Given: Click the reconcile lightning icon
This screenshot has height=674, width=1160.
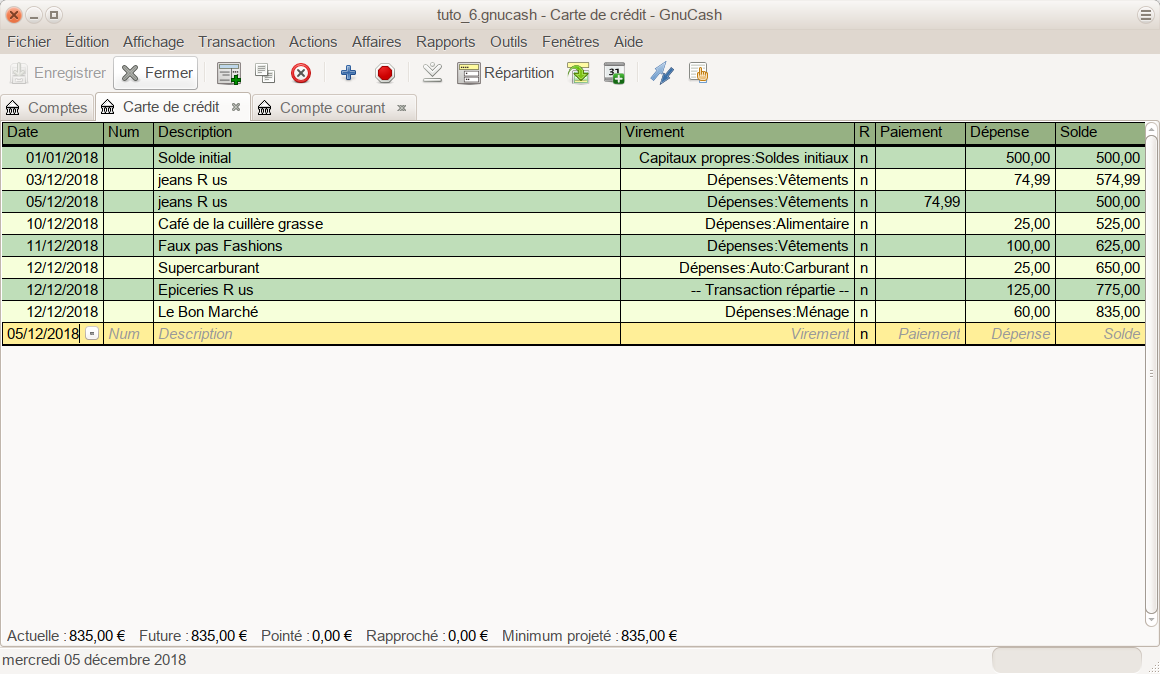Looking at the screenshot, I should click(x=662, y=73).
